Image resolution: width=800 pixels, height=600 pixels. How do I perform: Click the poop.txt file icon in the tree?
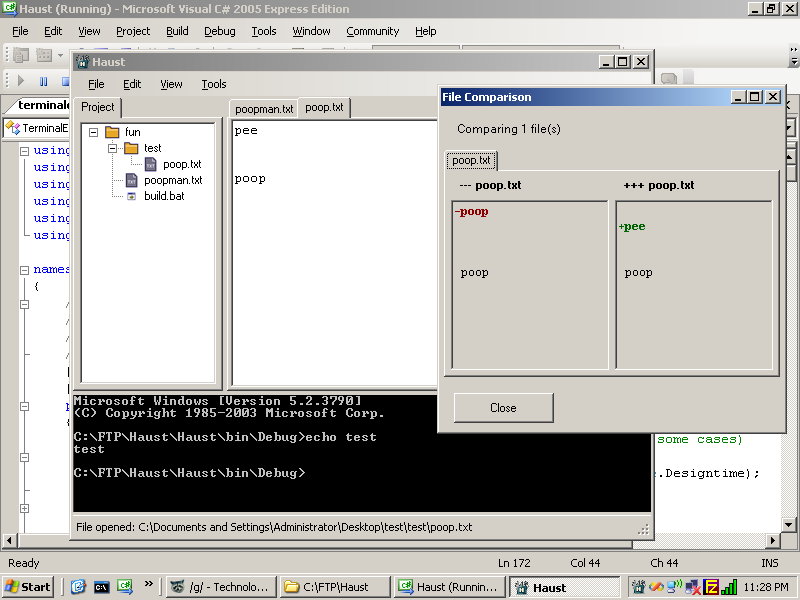tap(151, 164)
